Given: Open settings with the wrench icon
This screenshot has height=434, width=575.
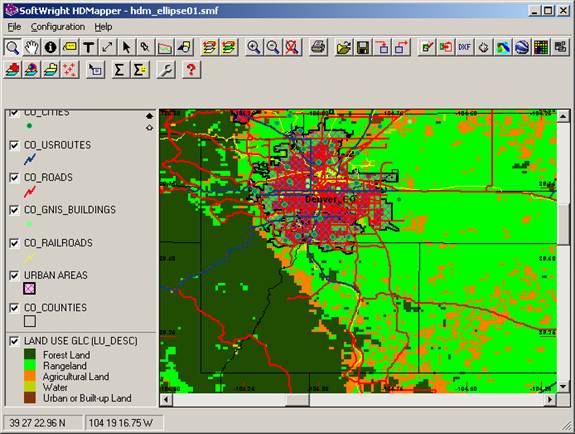Looking at the screenshot, I should tap(165, 70).
